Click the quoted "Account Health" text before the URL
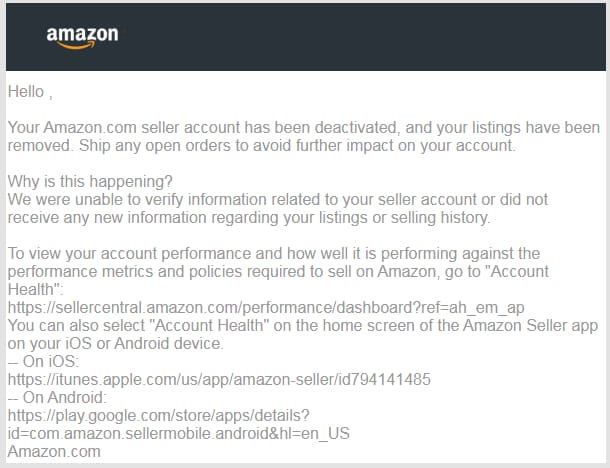The image size is (610, 468). pos(520,272)
